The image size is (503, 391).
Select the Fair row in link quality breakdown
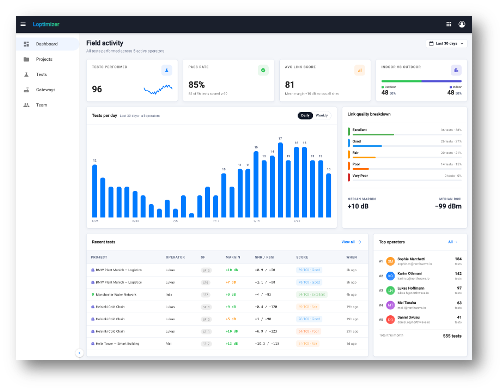pyautogui.click(x=405, y=154)
